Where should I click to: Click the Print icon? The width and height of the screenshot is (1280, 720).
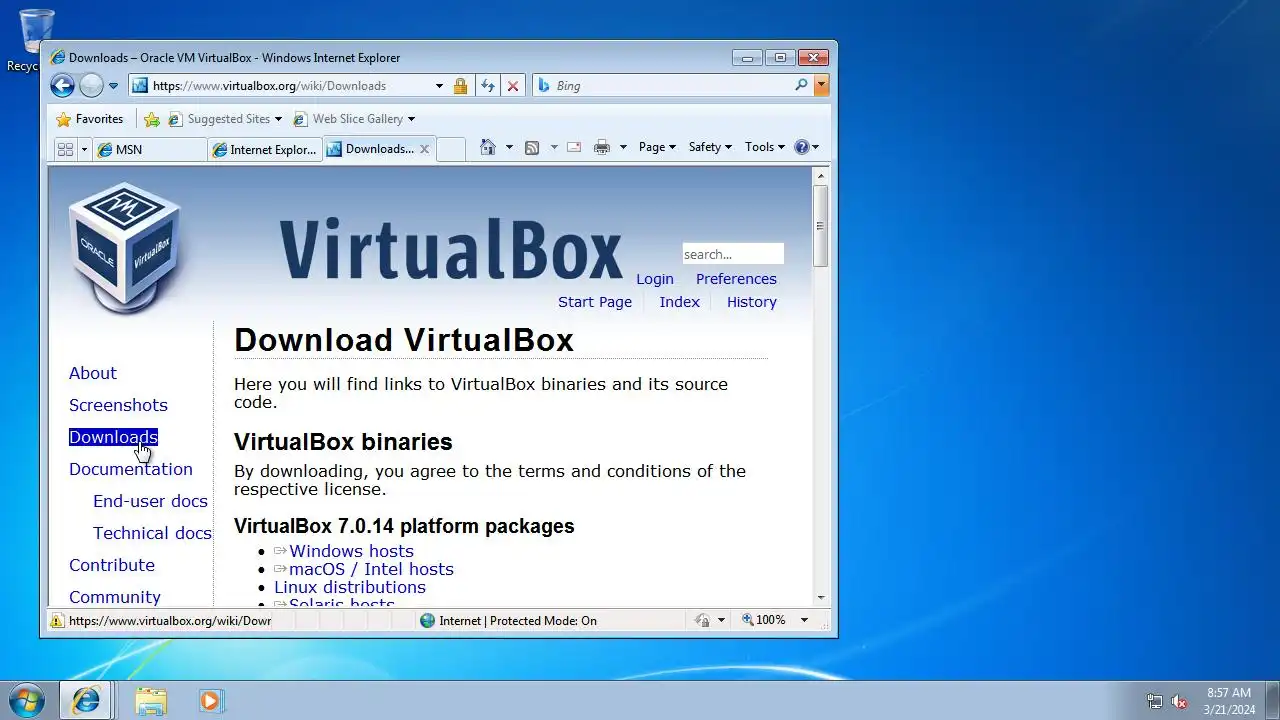click(601, 148)
